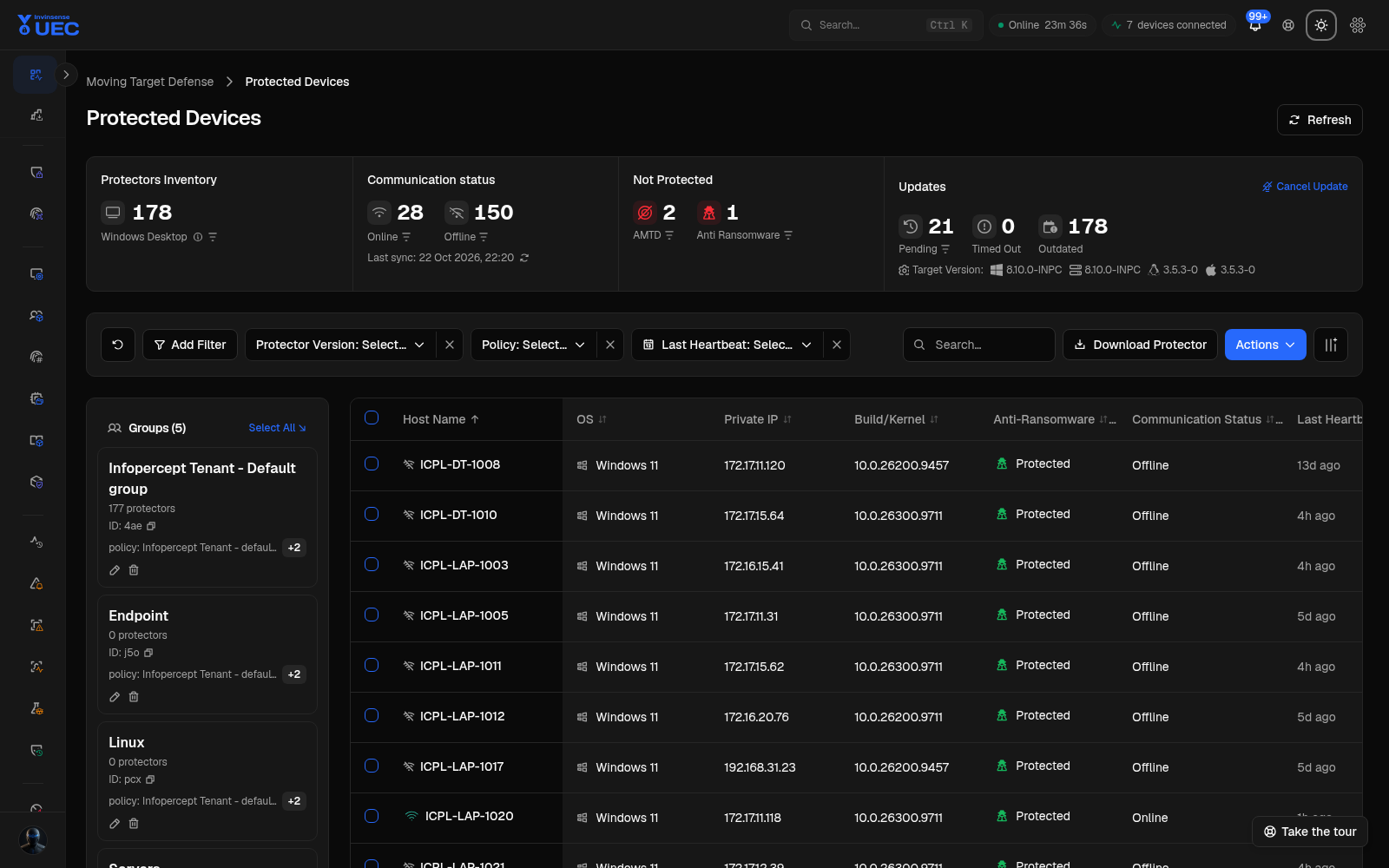Screen dimensions: 1389x868
Task: Open the column settings icon button
Action: [1331, 345]
